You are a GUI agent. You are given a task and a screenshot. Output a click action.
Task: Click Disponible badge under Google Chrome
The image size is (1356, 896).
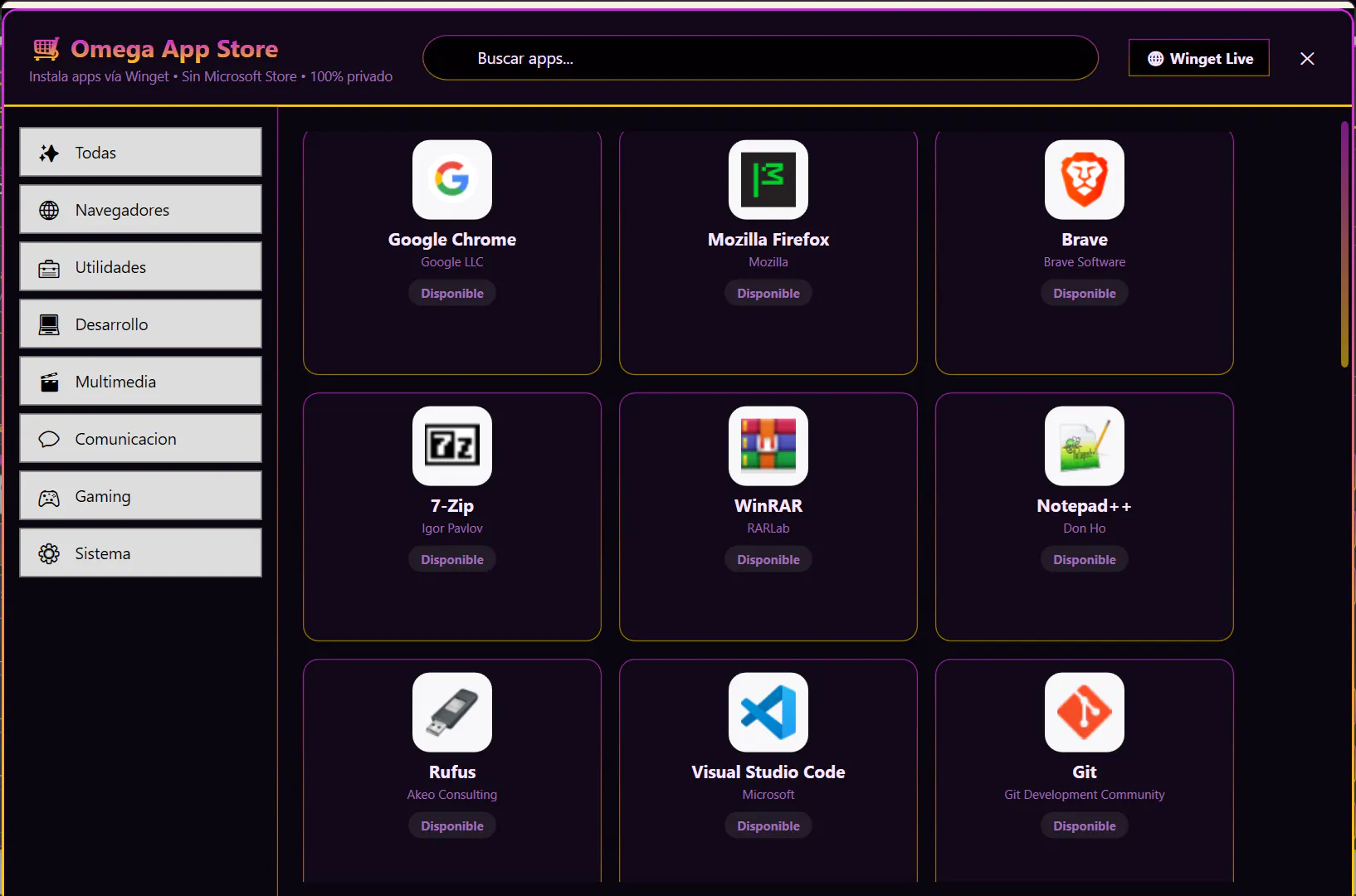(x=452, y=293)
